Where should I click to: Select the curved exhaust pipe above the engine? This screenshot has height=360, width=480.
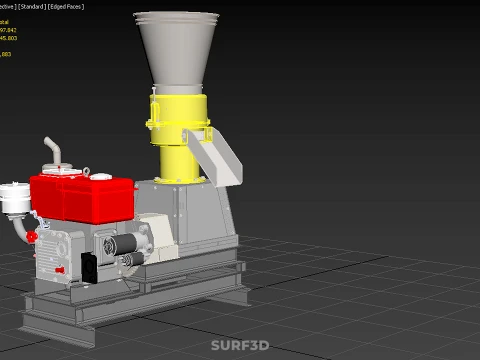[53, 150]
